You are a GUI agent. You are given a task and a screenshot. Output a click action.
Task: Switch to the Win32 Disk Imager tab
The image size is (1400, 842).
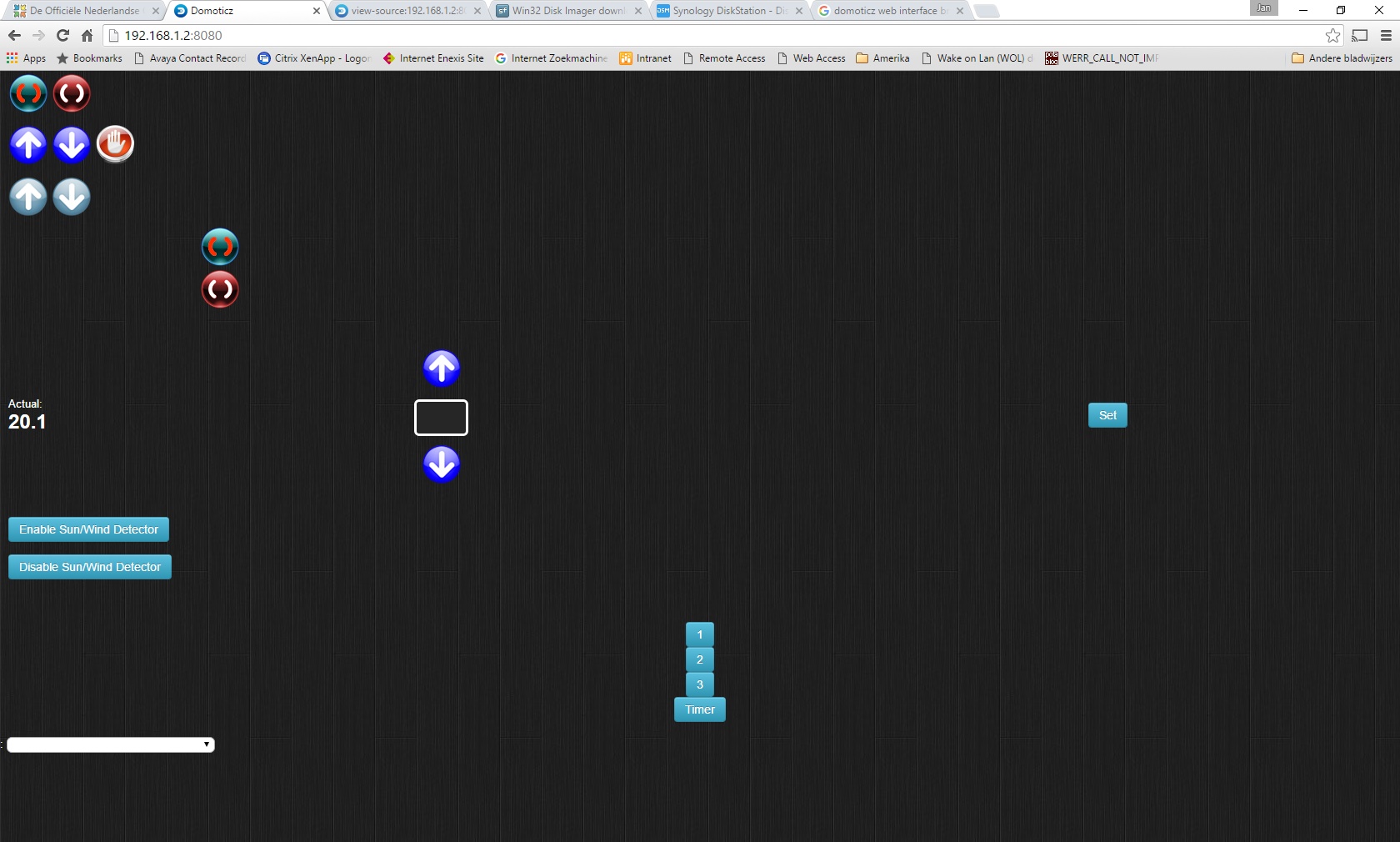click(x=567, y=11)
